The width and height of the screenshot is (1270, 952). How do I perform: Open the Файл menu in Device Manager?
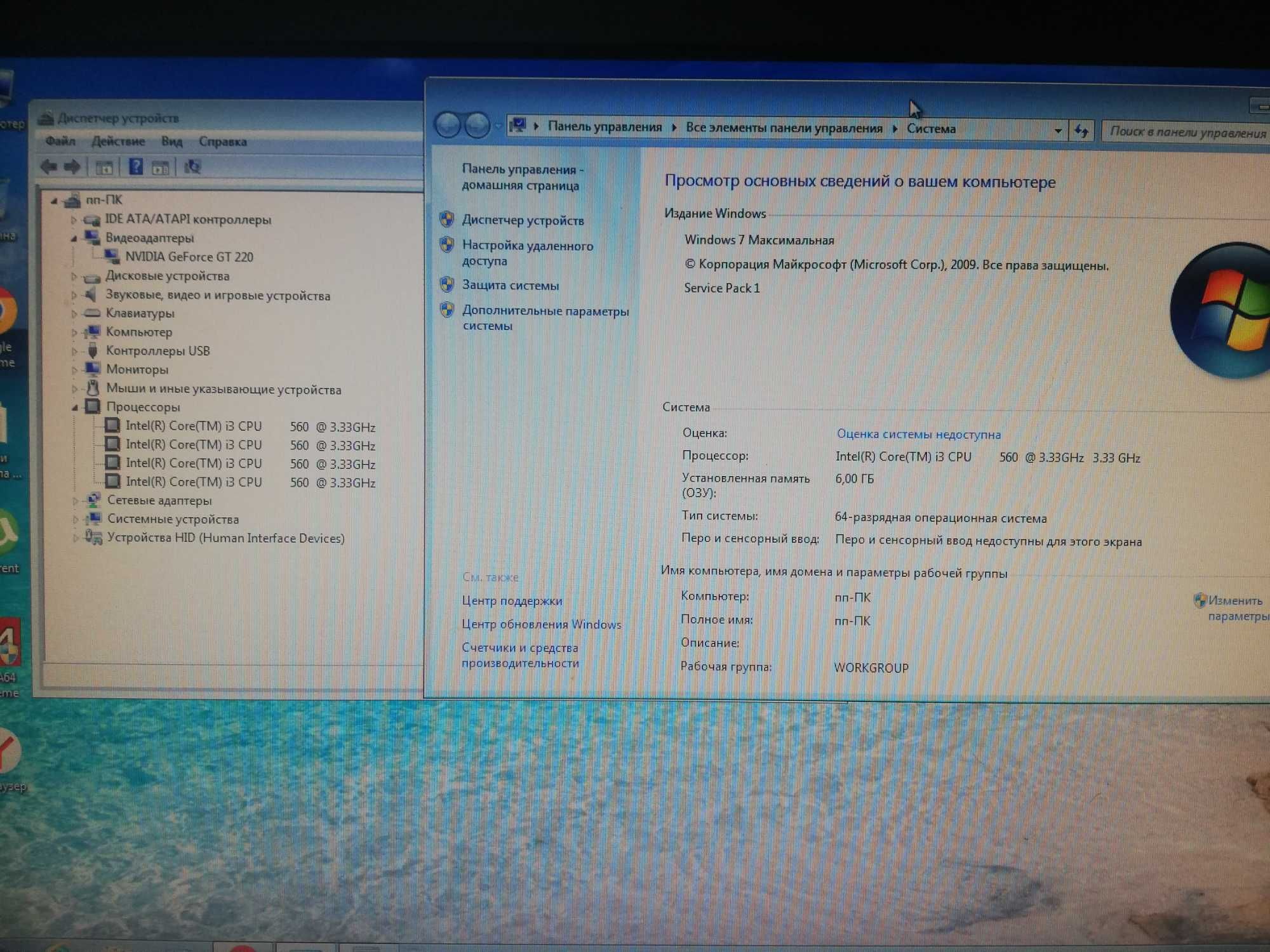point(60,141)
